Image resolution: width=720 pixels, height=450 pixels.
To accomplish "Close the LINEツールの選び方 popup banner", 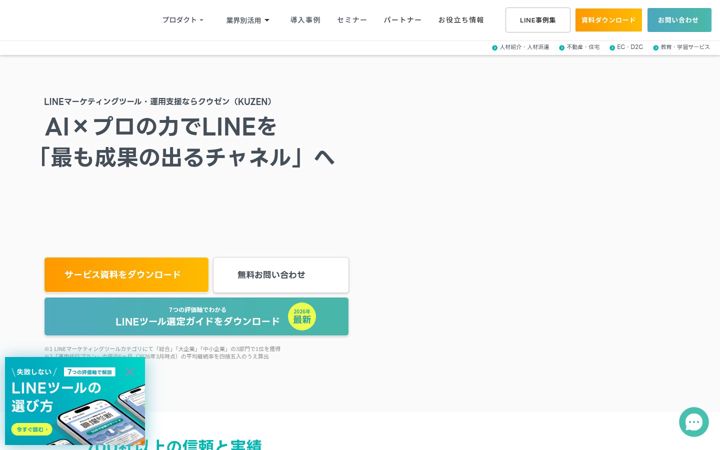I will (x=130, y=372).
